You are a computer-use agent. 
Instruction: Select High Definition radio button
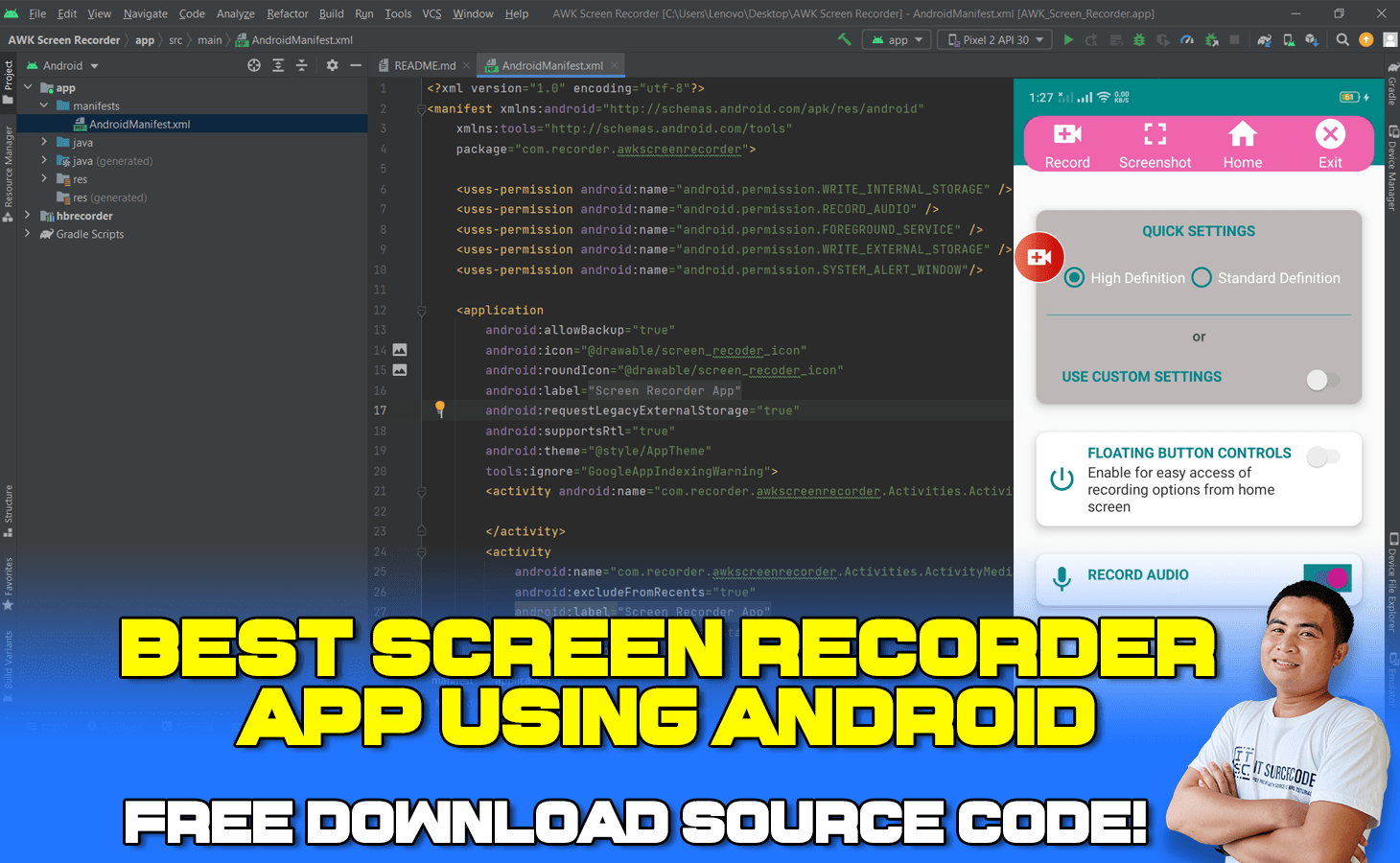pyautogui.click(x=1075, y=277)
